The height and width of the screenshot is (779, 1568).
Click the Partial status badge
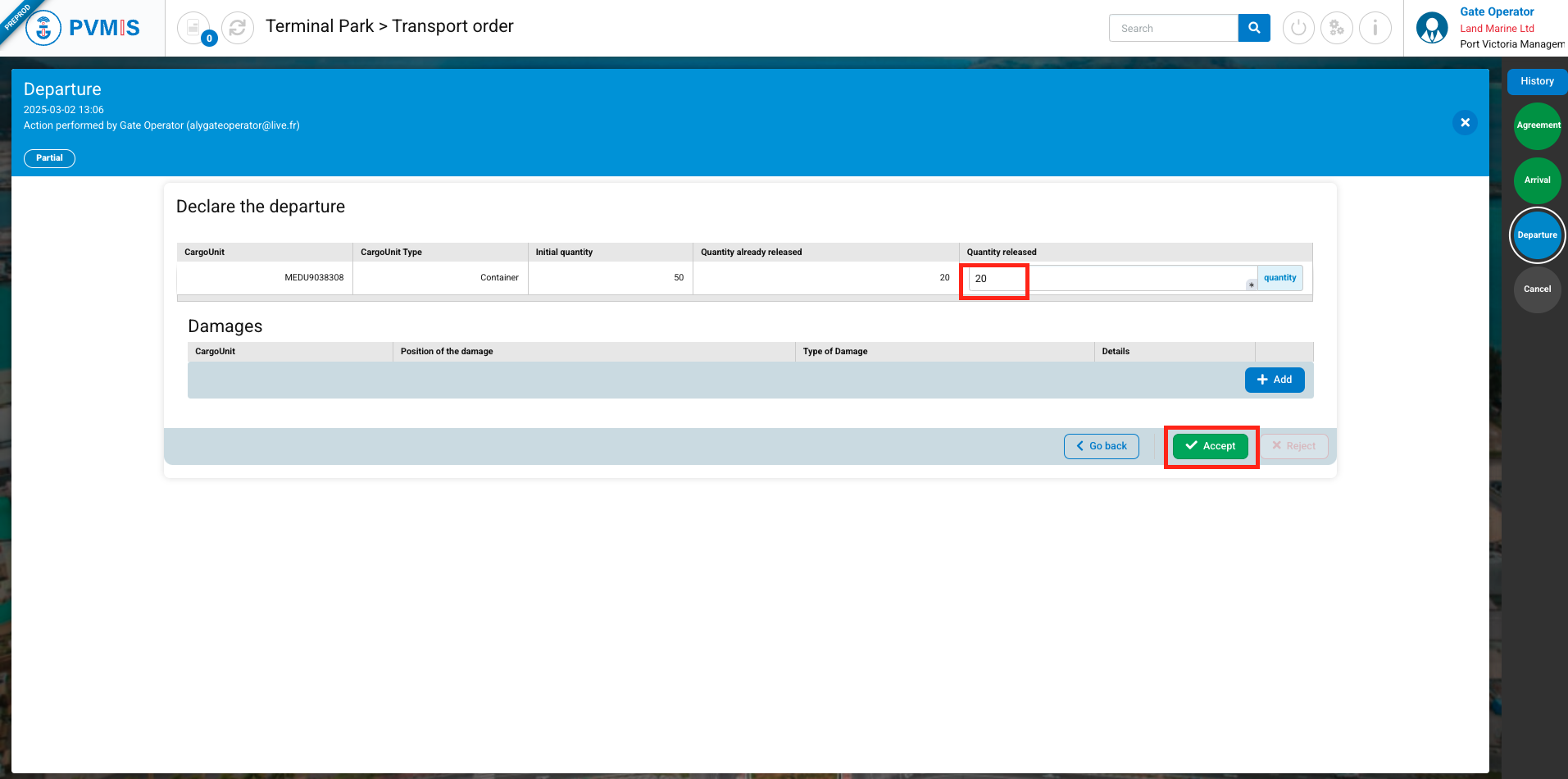pos(49,158)
